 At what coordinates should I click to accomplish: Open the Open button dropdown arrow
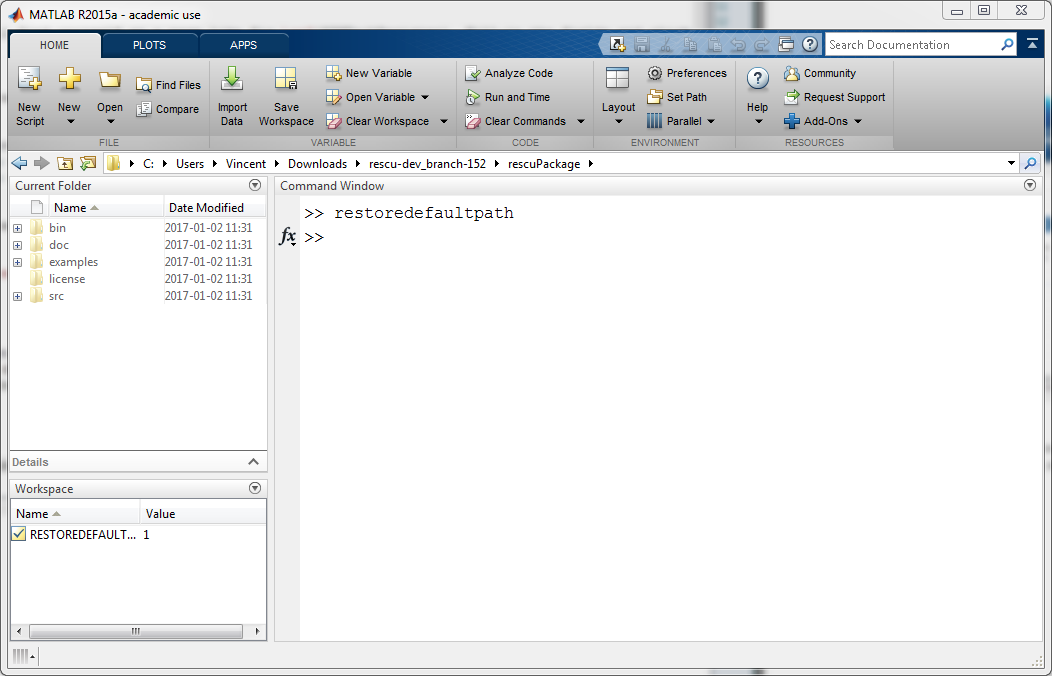pos(111,122)
